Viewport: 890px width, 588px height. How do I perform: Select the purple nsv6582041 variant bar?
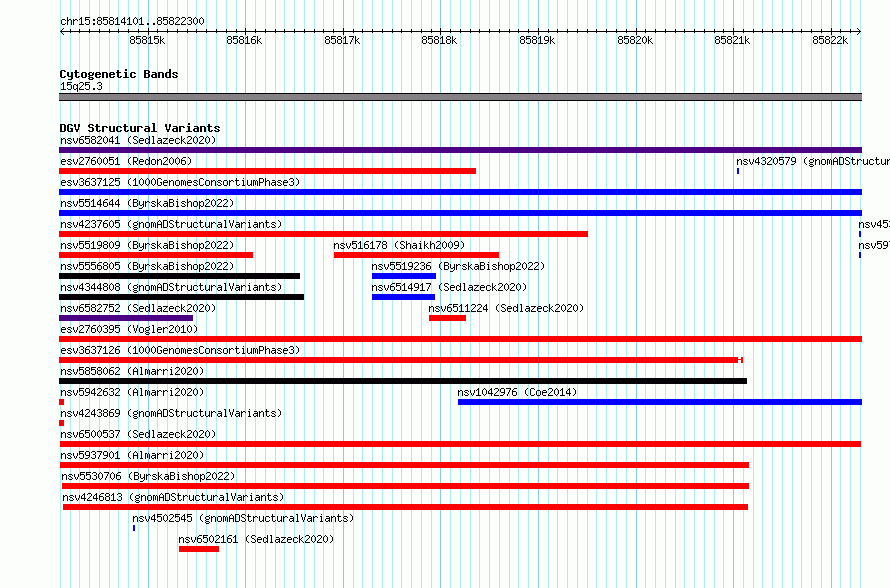[460, 150]
